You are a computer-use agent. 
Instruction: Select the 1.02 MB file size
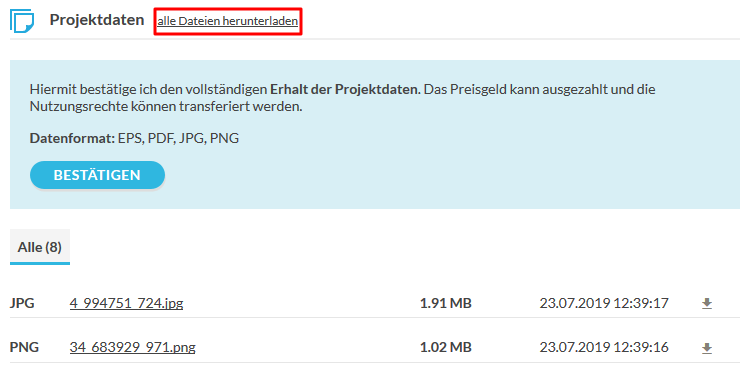(x=445, y=348)
